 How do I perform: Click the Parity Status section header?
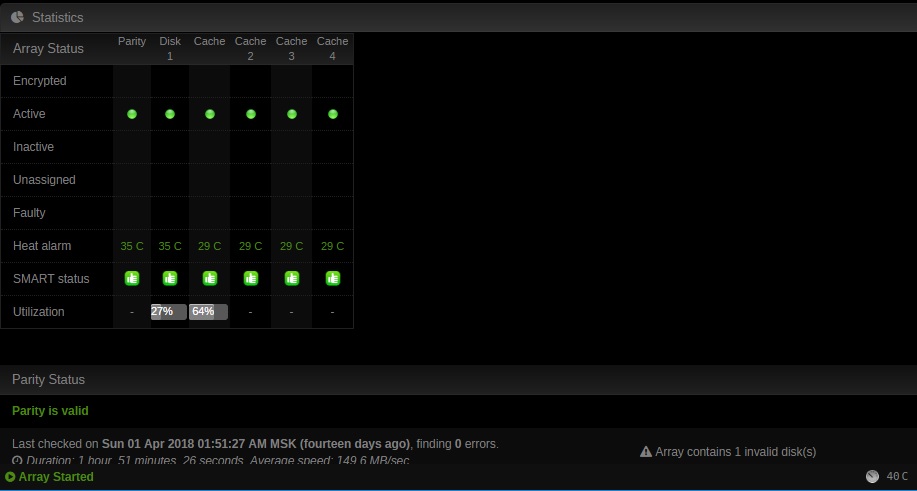[49, 380]
